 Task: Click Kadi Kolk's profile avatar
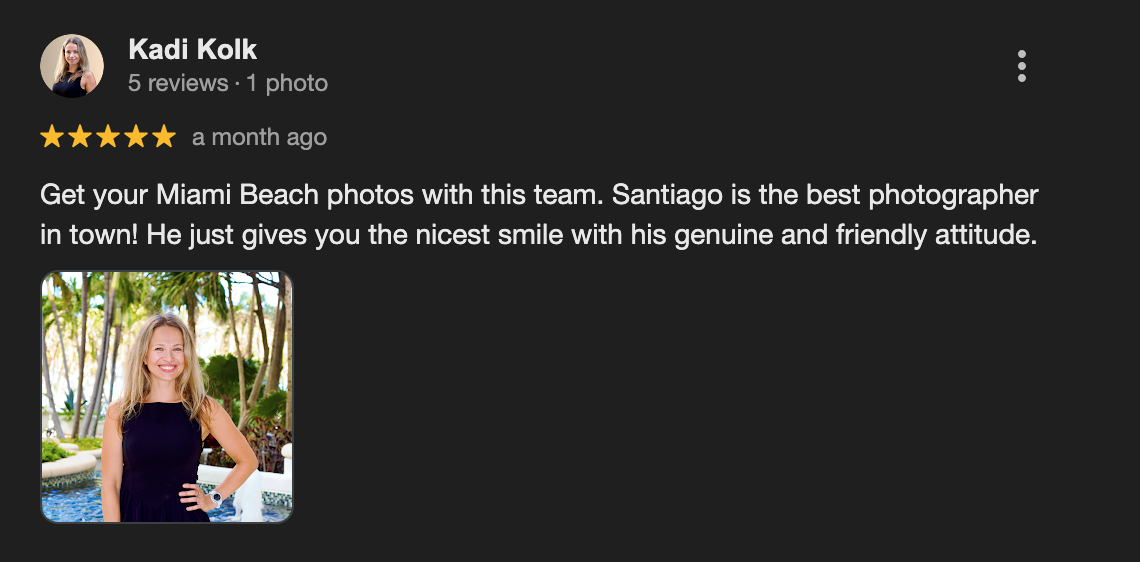(72, 66)
